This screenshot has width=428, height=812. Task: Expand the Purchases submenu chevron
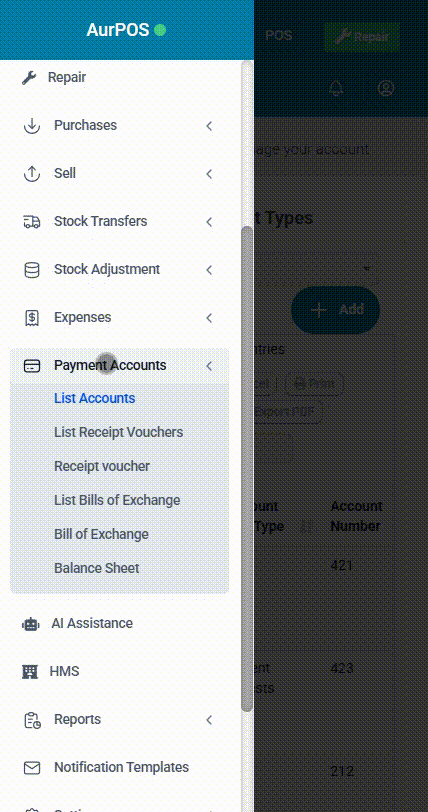pyautogui.click(x=209, y=126)
